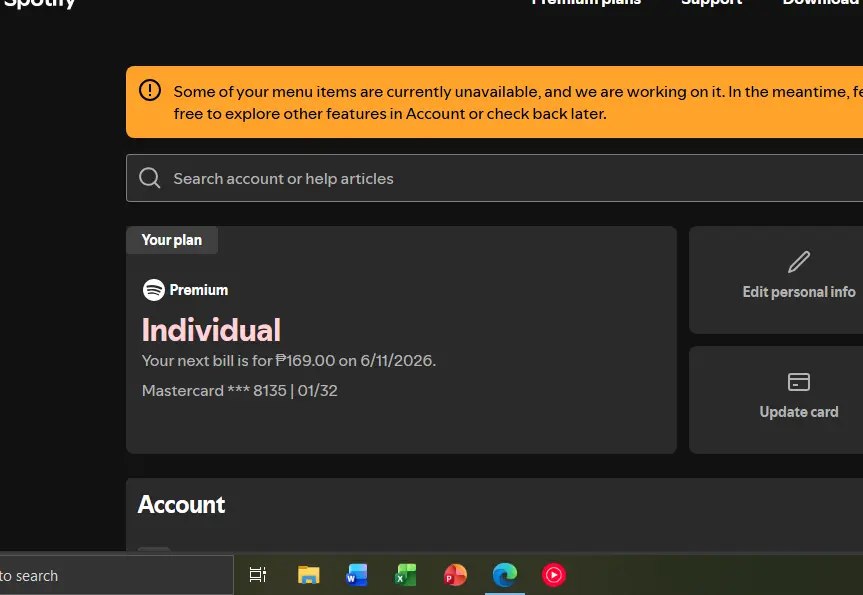Open the Download link in the header
863x595 pixels.
(x=822, y=3)
